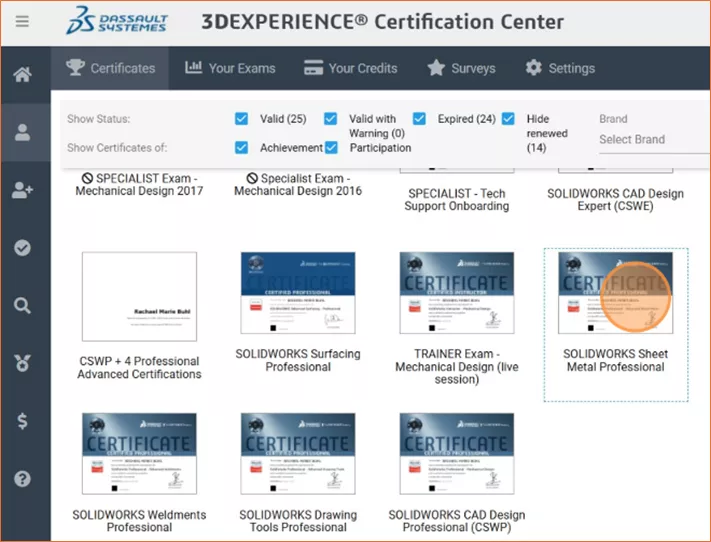
Task: Open CSWP + 4 Professional Advanced Certifications thumbnail
Action: pos(139,297)
